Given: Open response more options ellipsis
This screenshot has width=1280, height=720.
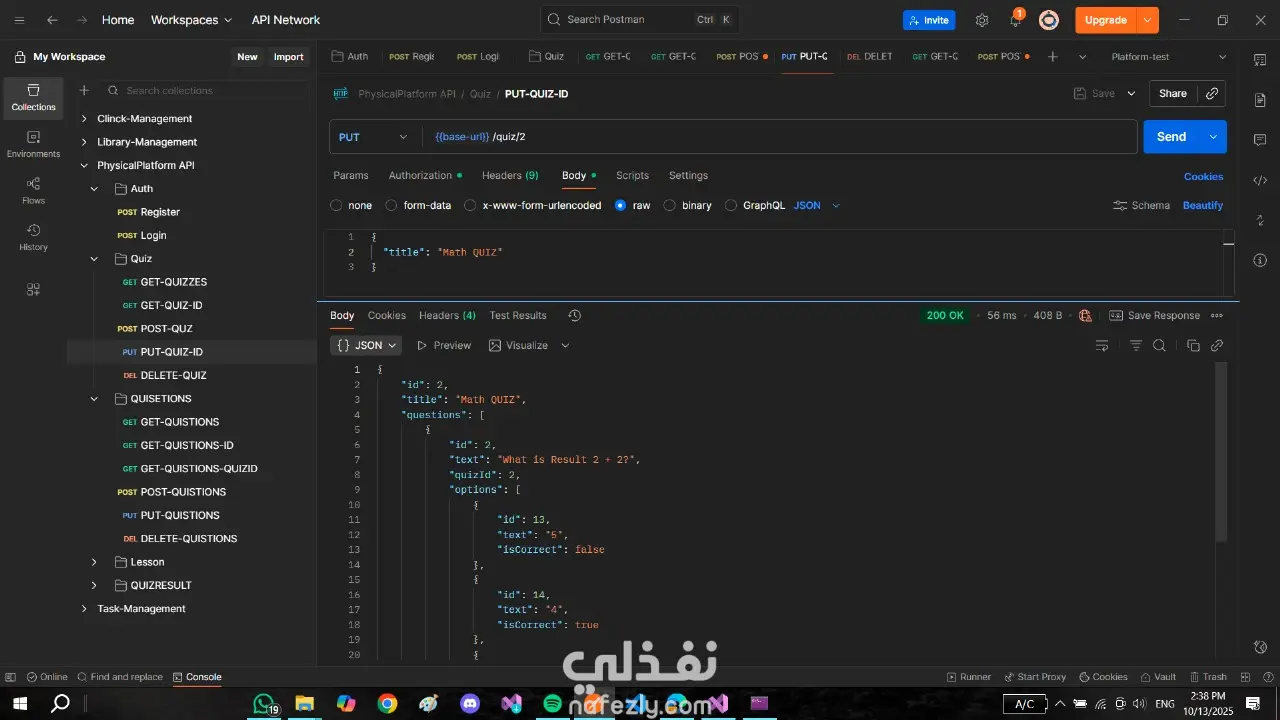Looking at the screenshot, I should click(1217, 315).
